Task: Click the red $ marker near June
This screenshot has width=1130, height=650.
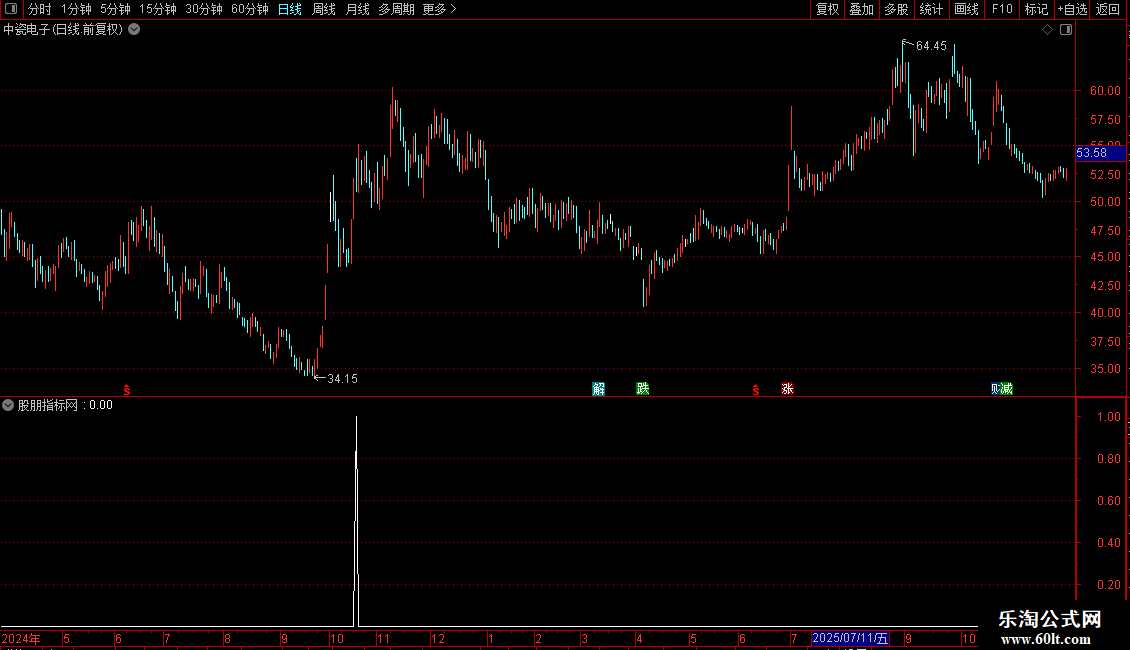Action: (x=127, y=390)
